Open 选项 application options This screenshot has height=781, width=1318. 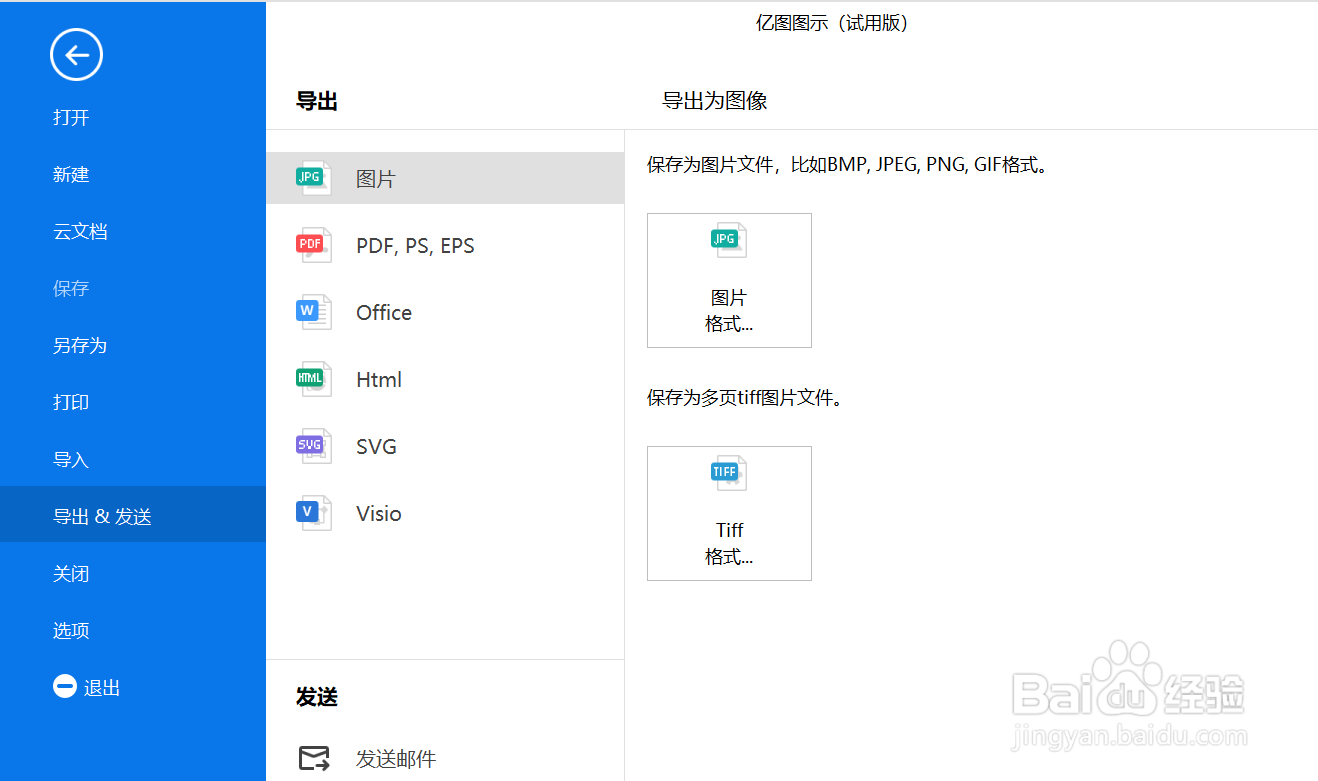71,630
